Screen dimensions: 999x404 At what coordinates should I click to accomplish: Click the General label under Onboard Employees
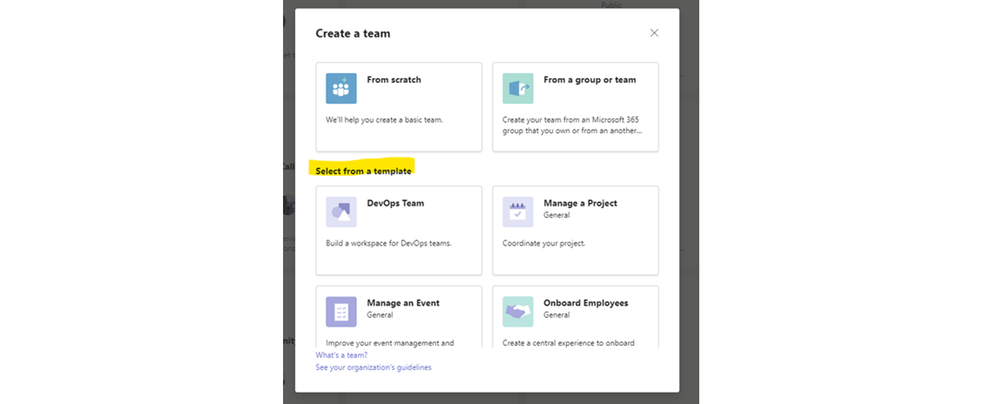click(x=556, y=315)
